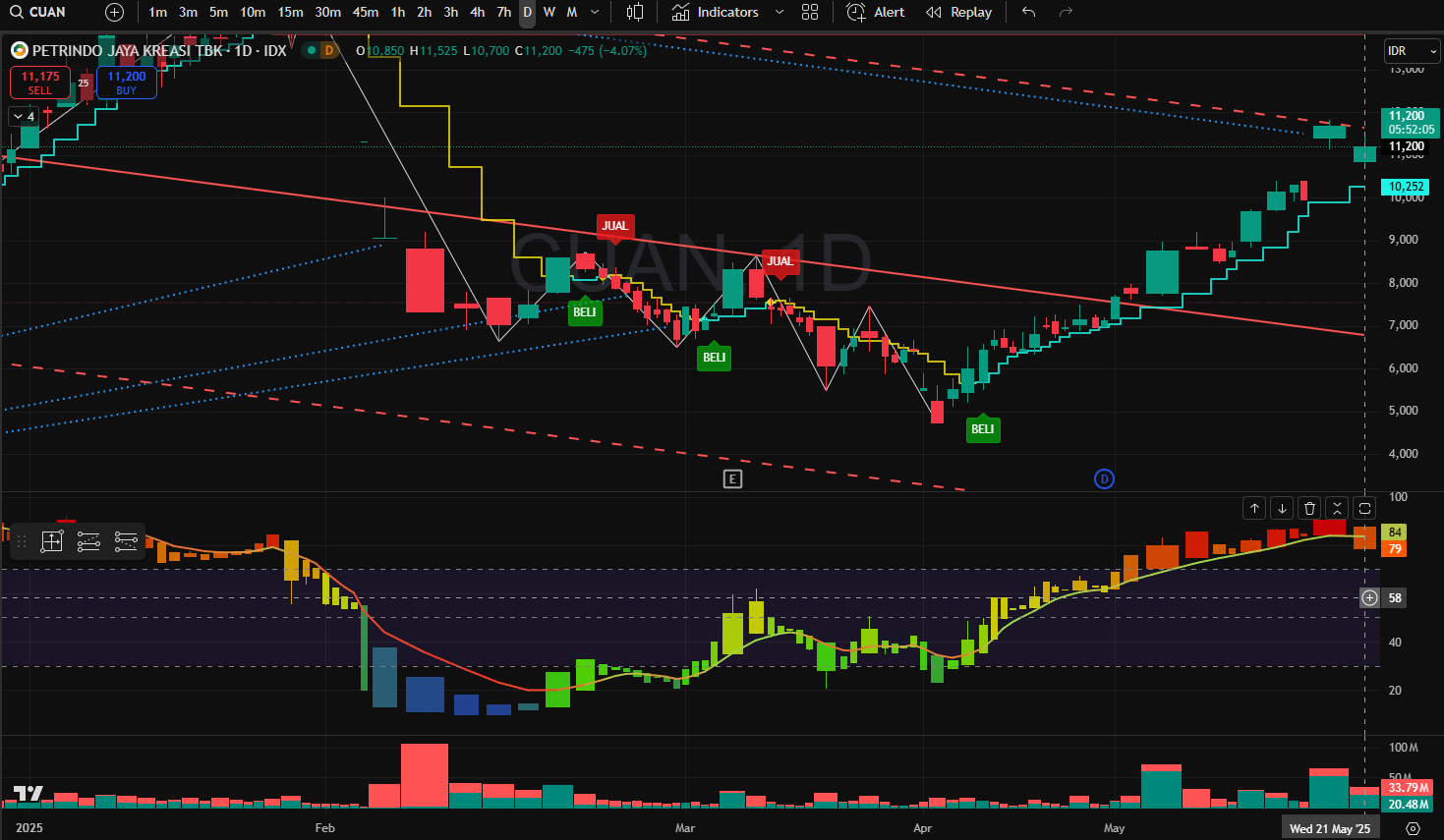Open the IDR currency dropdown
This screenshot has width=1444, height=840.
[1412, 51]
